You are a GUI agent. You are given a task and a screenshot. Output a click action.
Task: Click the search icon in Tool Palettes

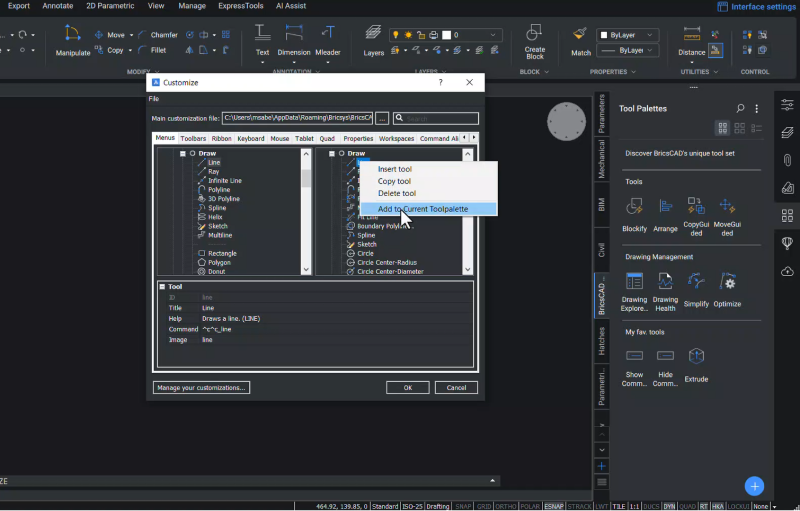point(740,108)
